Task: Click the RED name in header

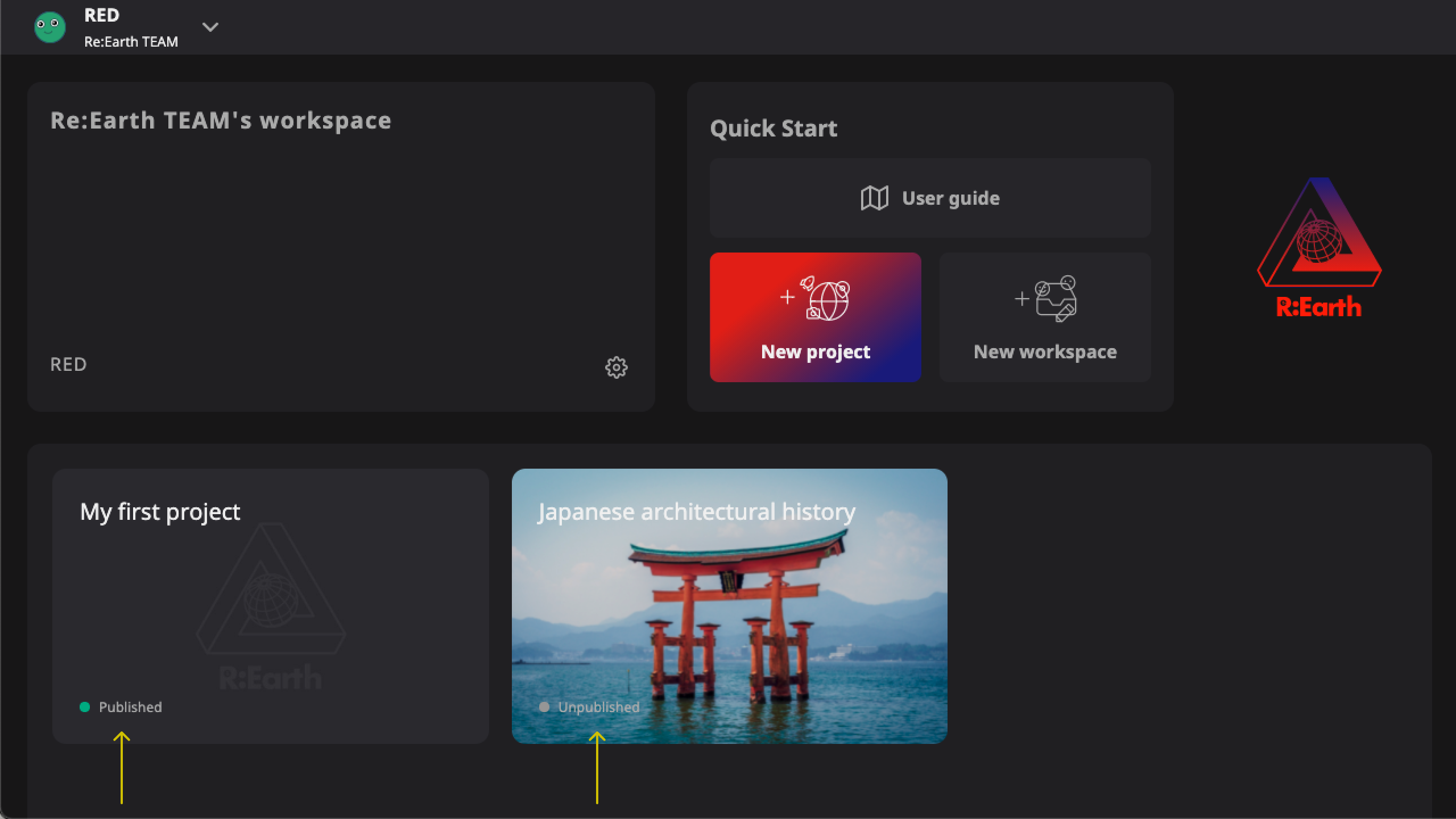Action: coord(102,15)
